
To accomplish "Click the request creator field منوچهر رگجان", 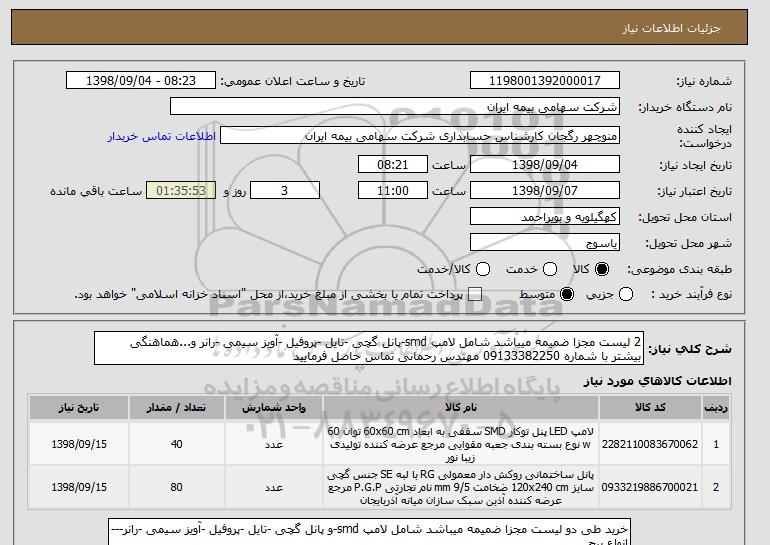I will coord(420,136).
